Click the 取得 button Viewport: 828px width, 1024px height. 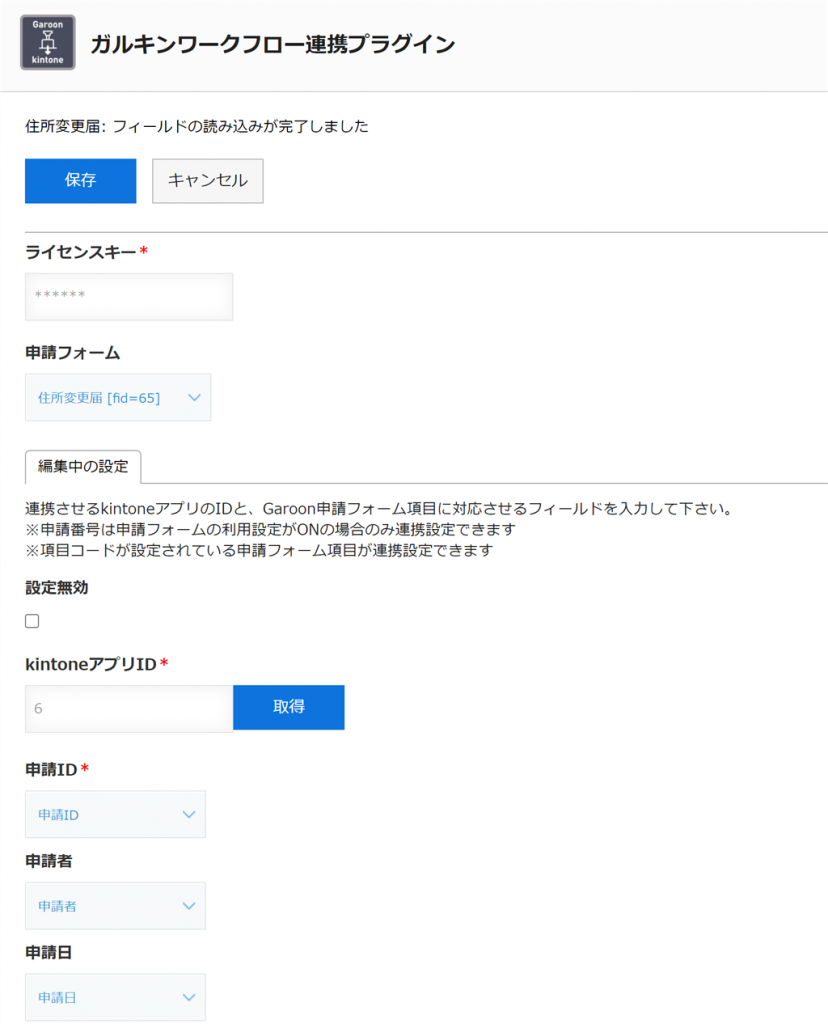tap(289, 707)
